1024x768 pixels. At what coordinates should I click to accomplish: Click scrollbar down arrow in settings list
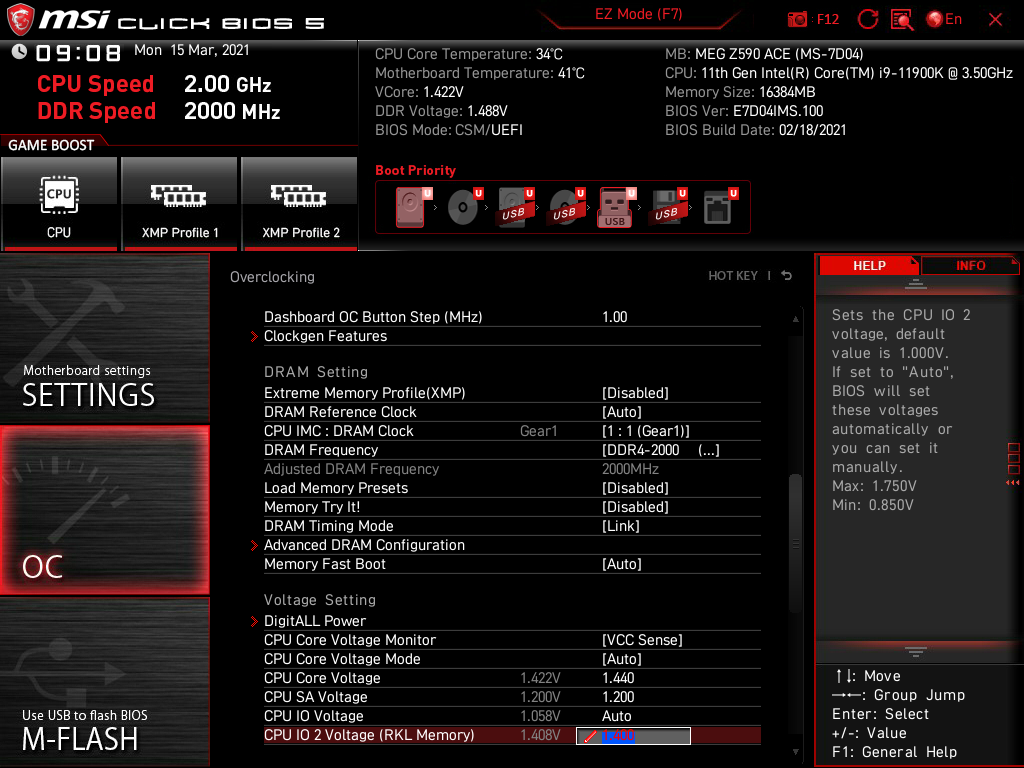click(x=795, y=752)
